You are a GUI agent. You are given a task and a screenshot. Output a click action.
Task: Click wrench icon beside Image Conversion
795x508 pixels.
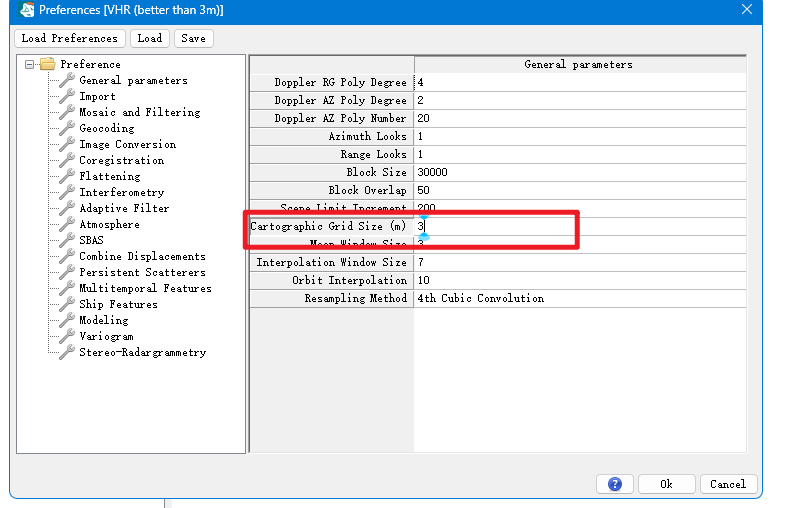(67, 144)
